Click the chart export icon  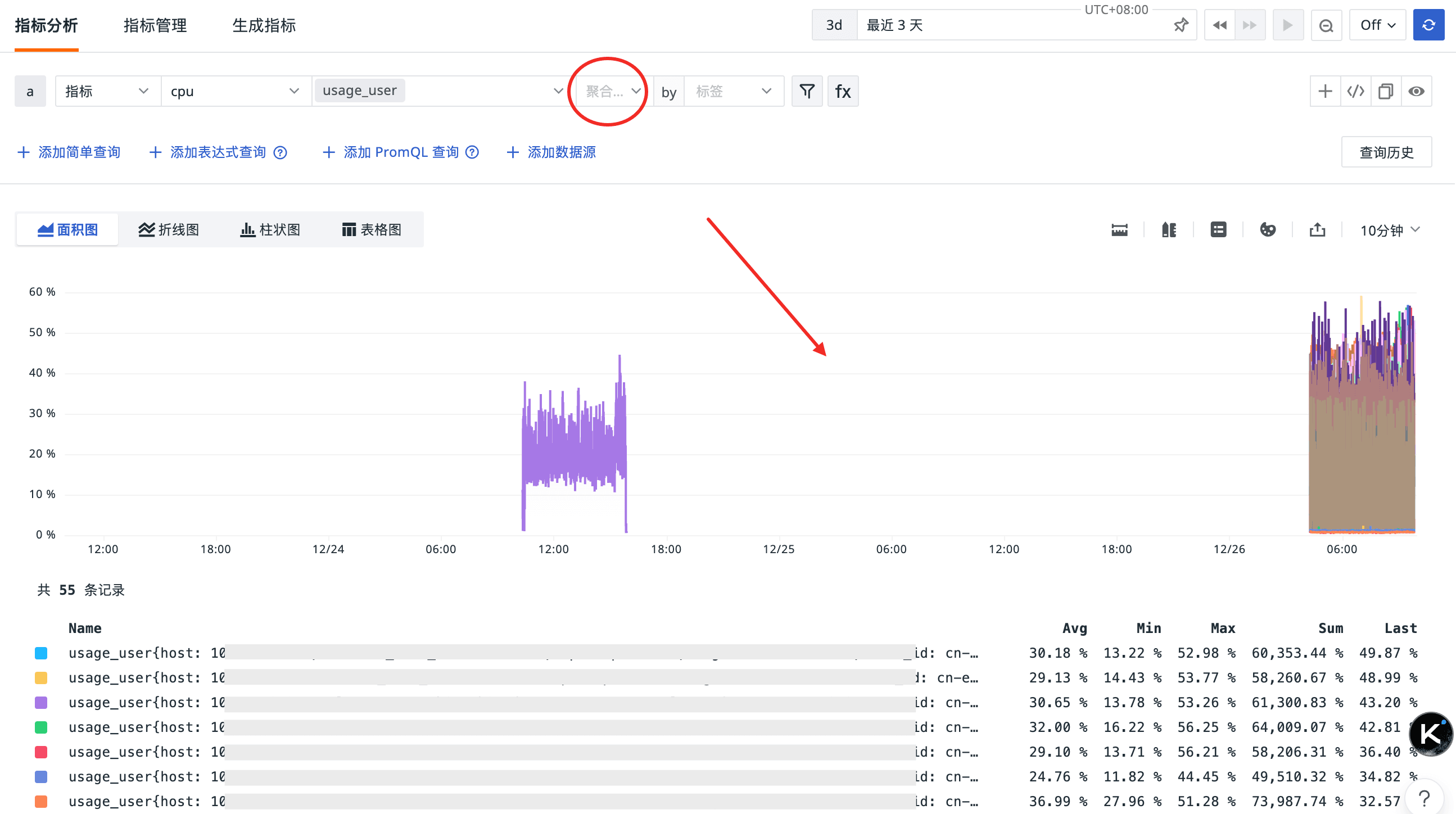point(1317,229)
